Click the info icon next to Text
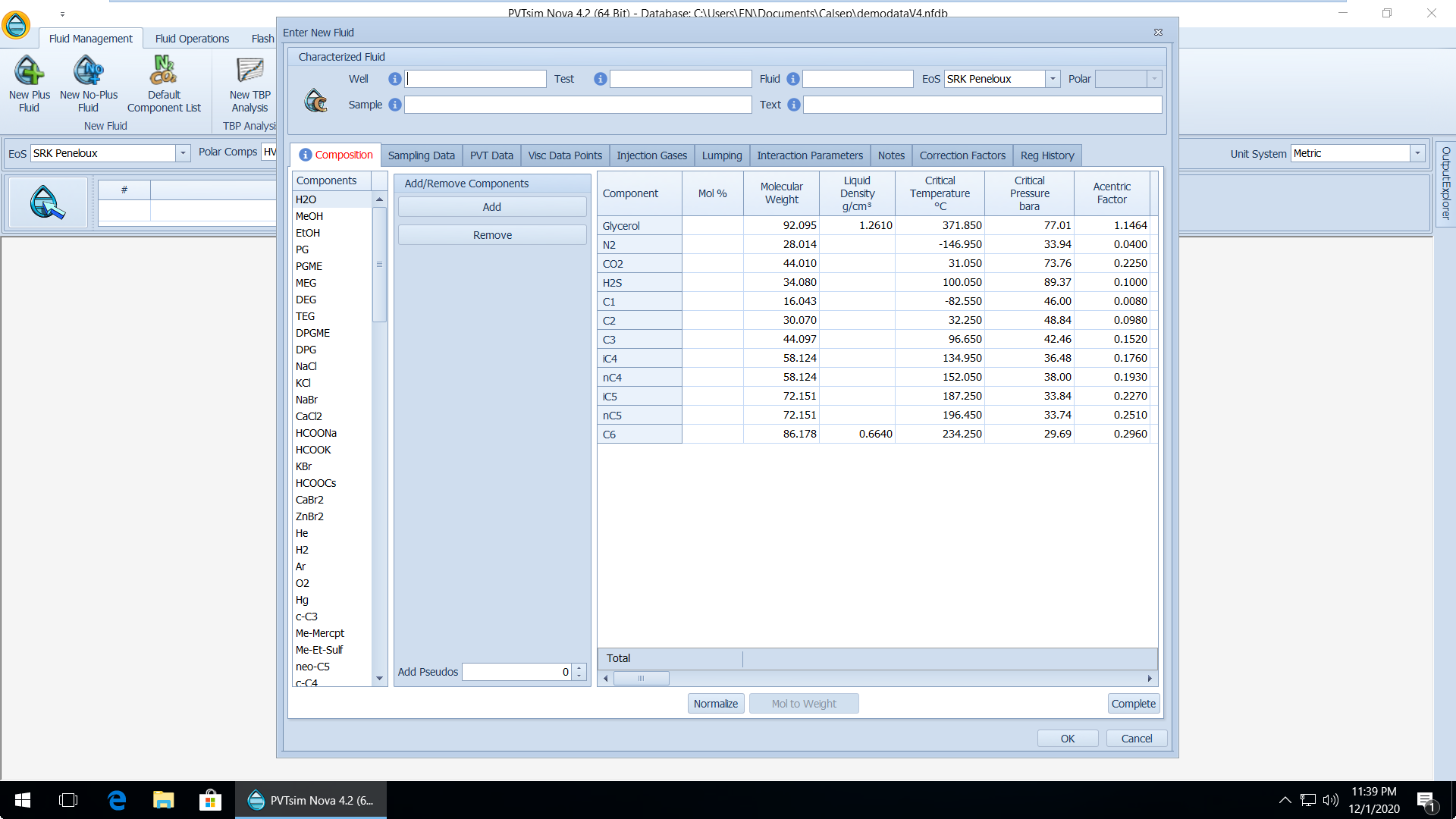This screenshot has width=1456, height=819. tap(793, 105)
